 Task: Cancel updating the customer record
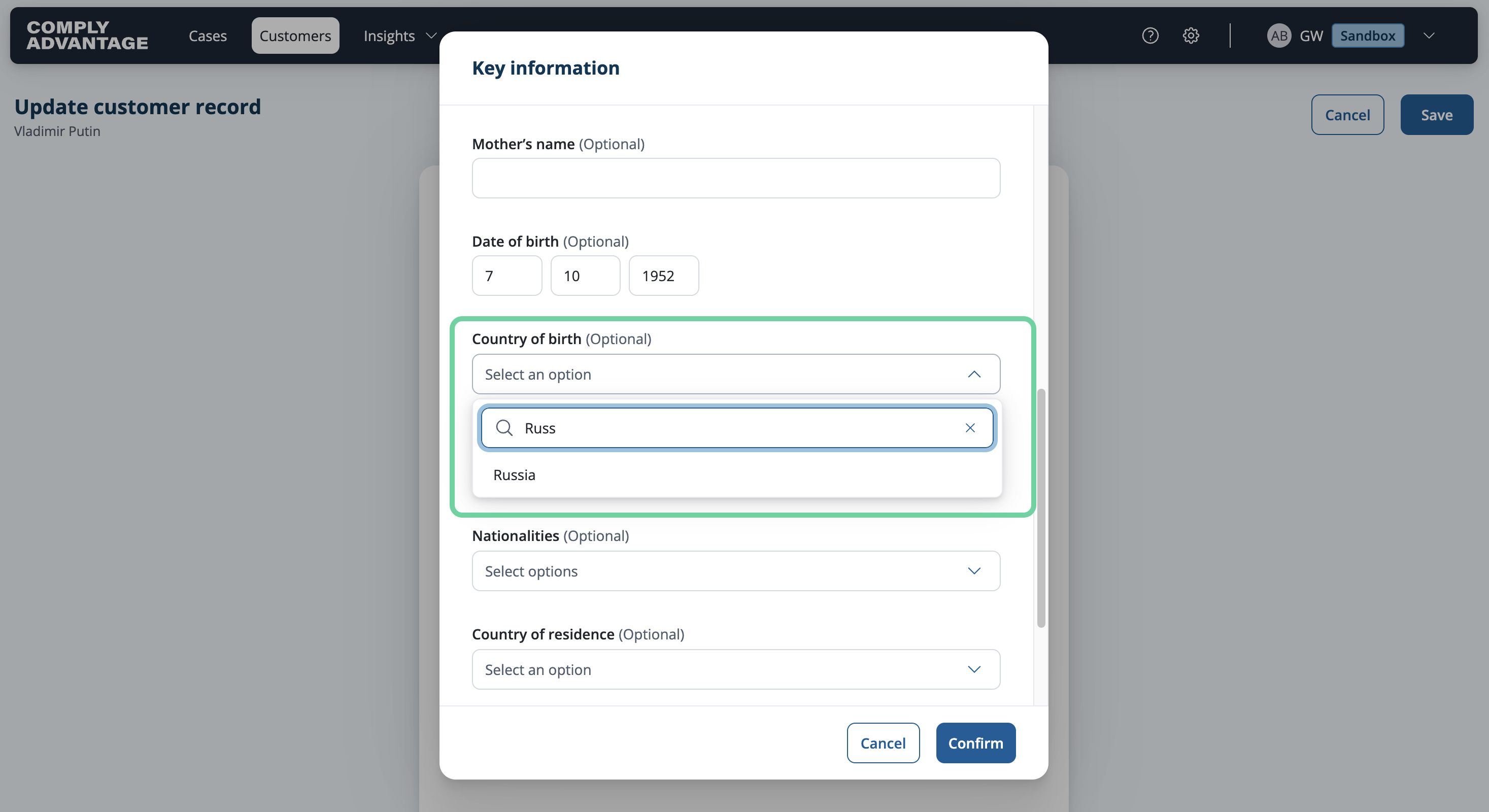tap(1347, 115)
